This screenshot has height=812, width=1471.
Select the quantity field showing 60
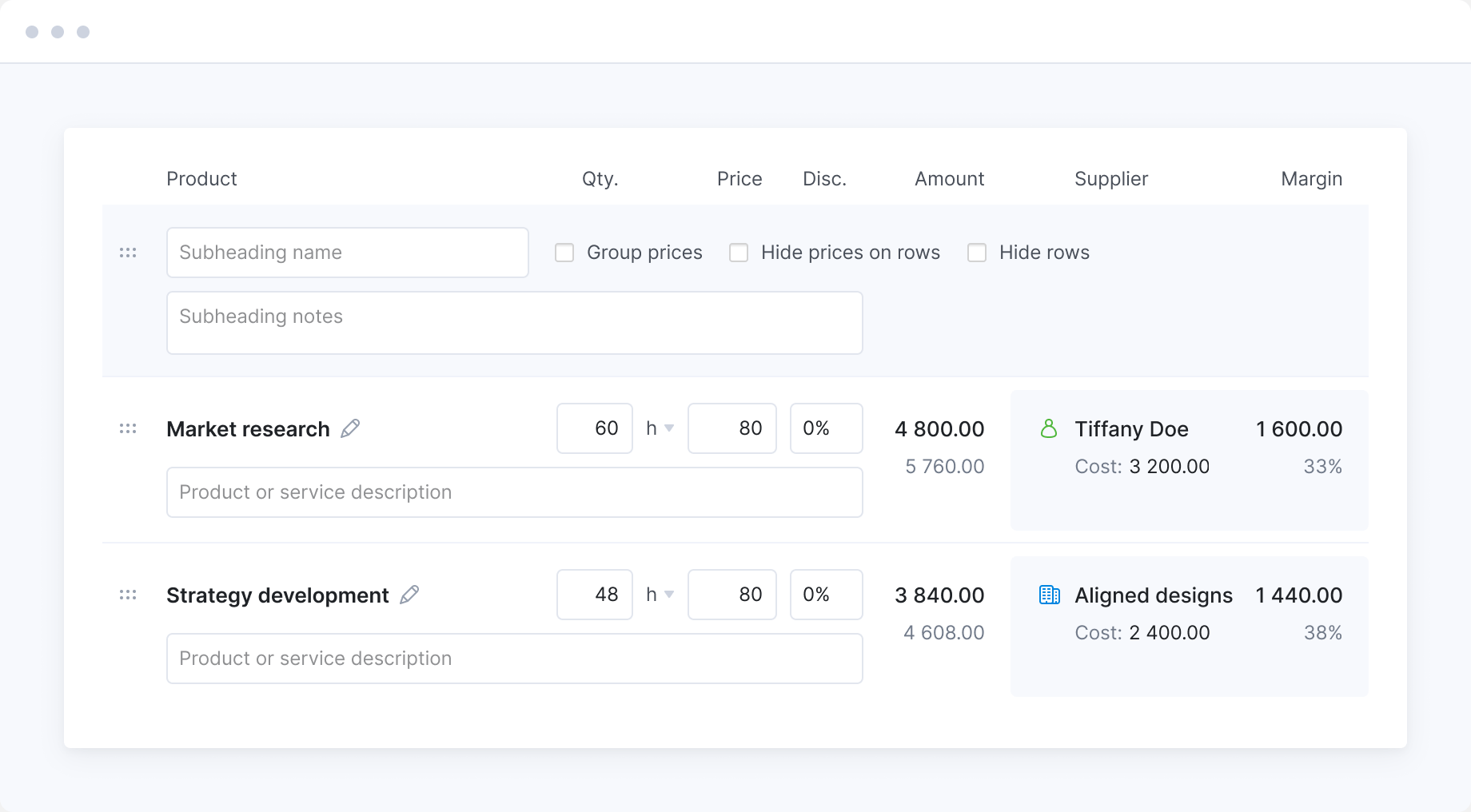coord(595,428)
